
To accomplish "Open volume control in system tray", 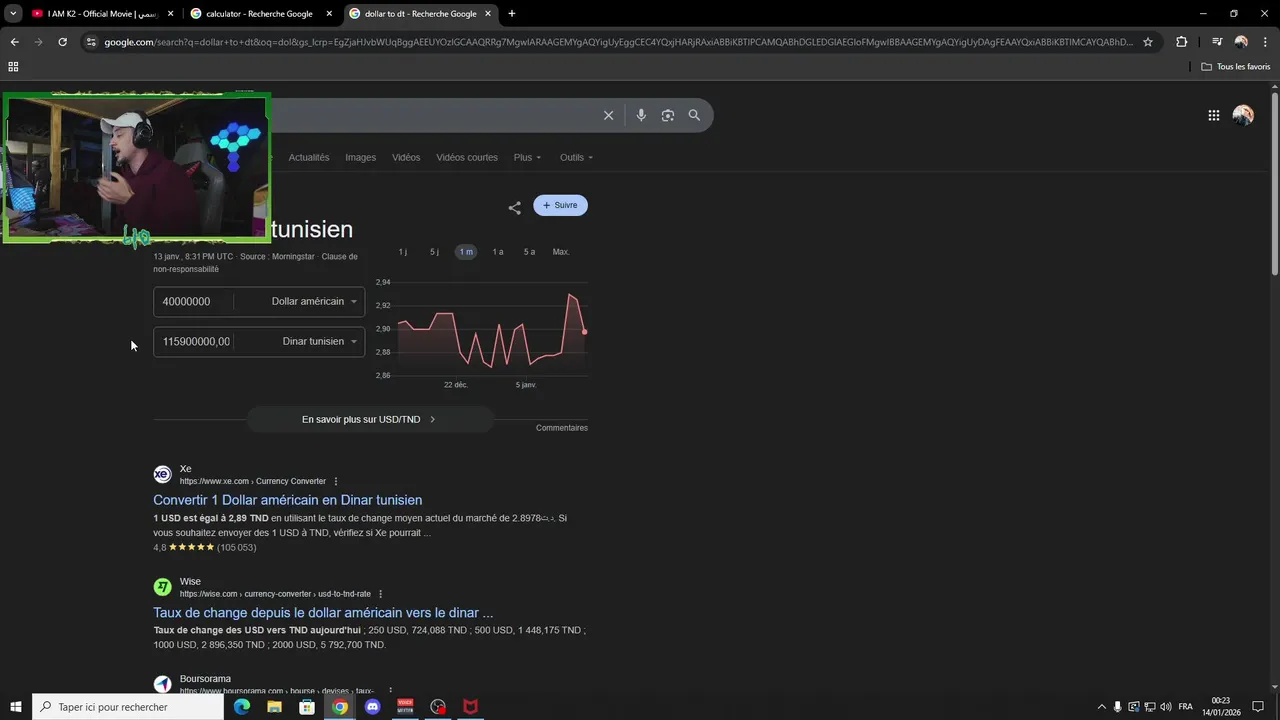I will [1166, 707].
